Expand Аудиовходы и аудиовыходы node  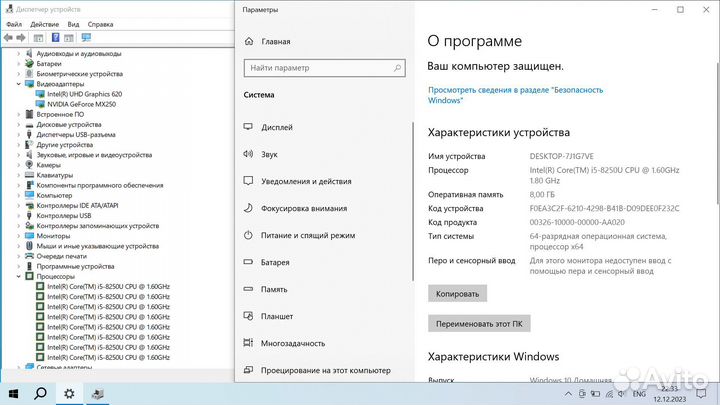click(19, 54)
